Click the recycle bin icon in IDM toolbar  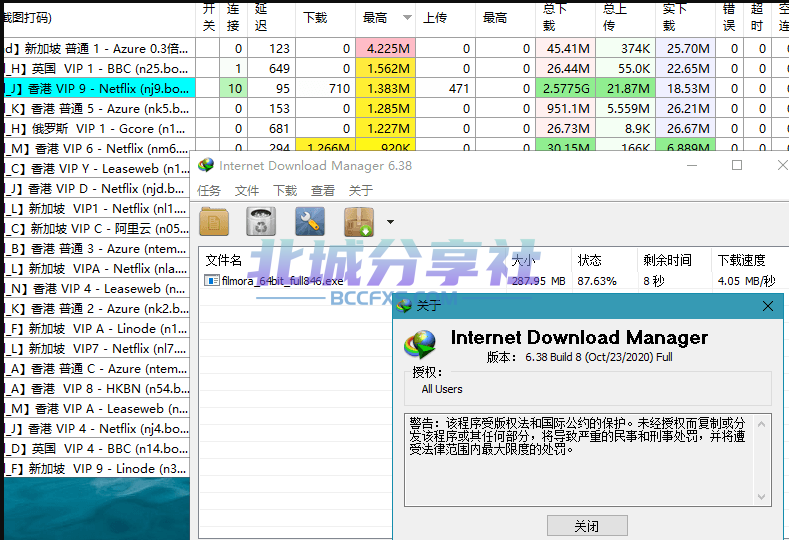pyautogui.click(x=261, y=221)
